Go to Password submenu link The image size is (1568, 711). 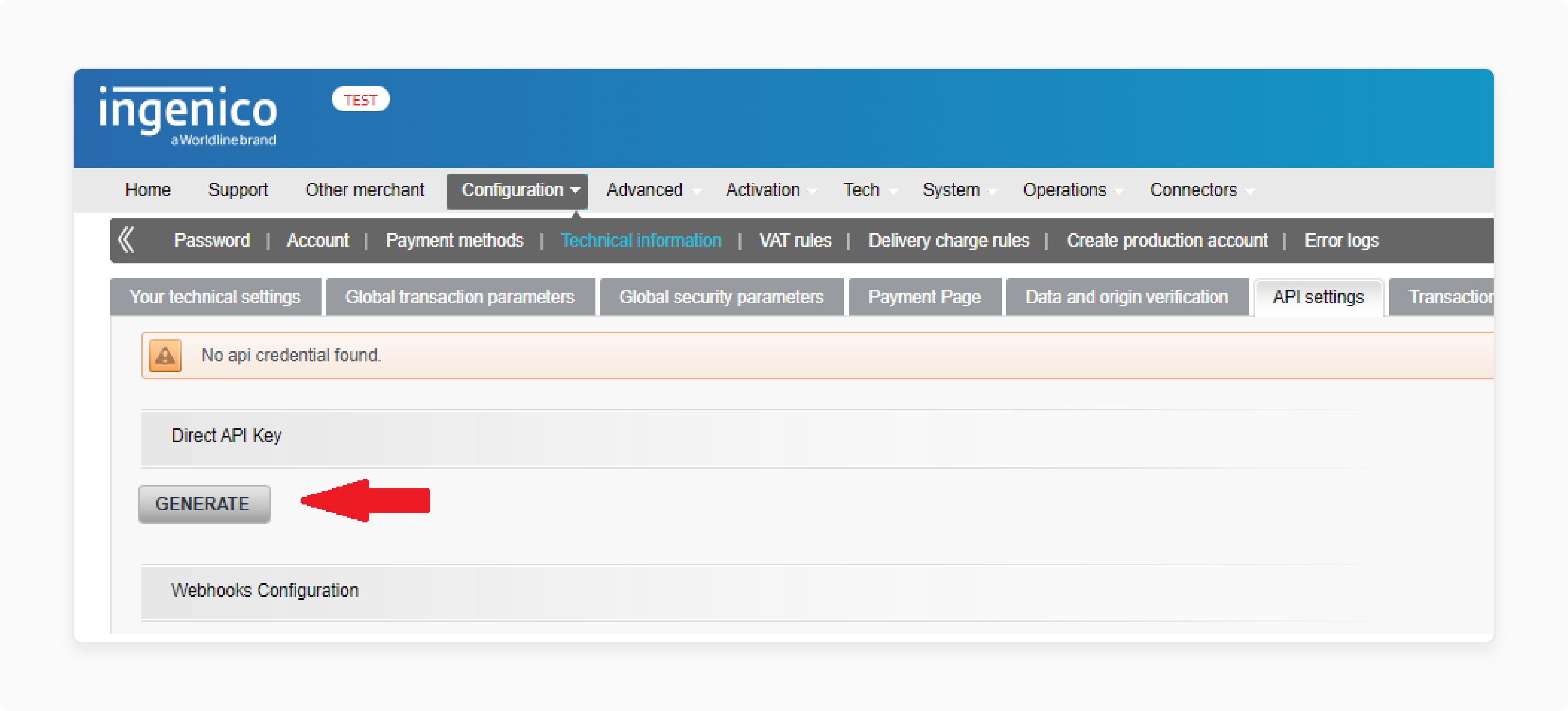click(212, 241)
